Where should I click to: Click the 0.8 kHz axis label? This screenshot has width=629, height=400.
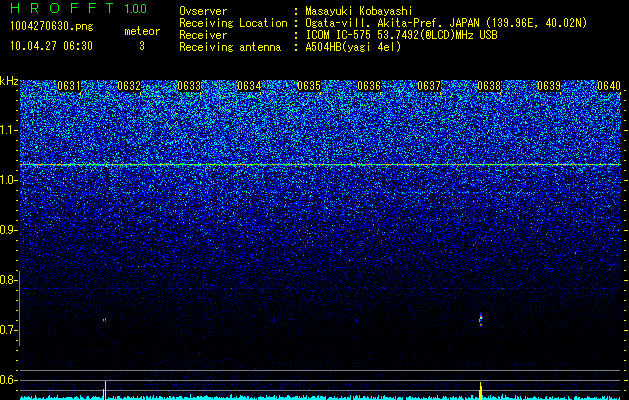pyautogui.click(x=8, y=280)
